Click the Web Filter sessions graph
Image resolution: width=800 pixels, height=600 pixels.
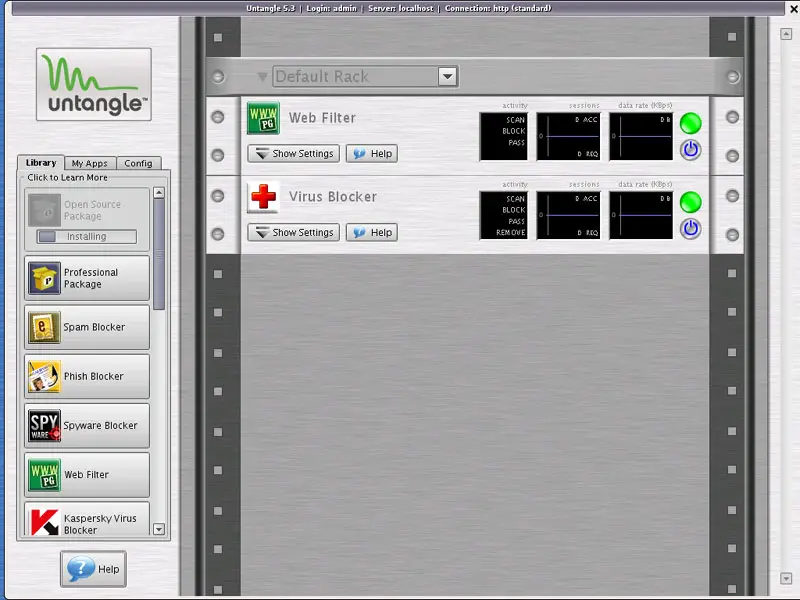568,136
